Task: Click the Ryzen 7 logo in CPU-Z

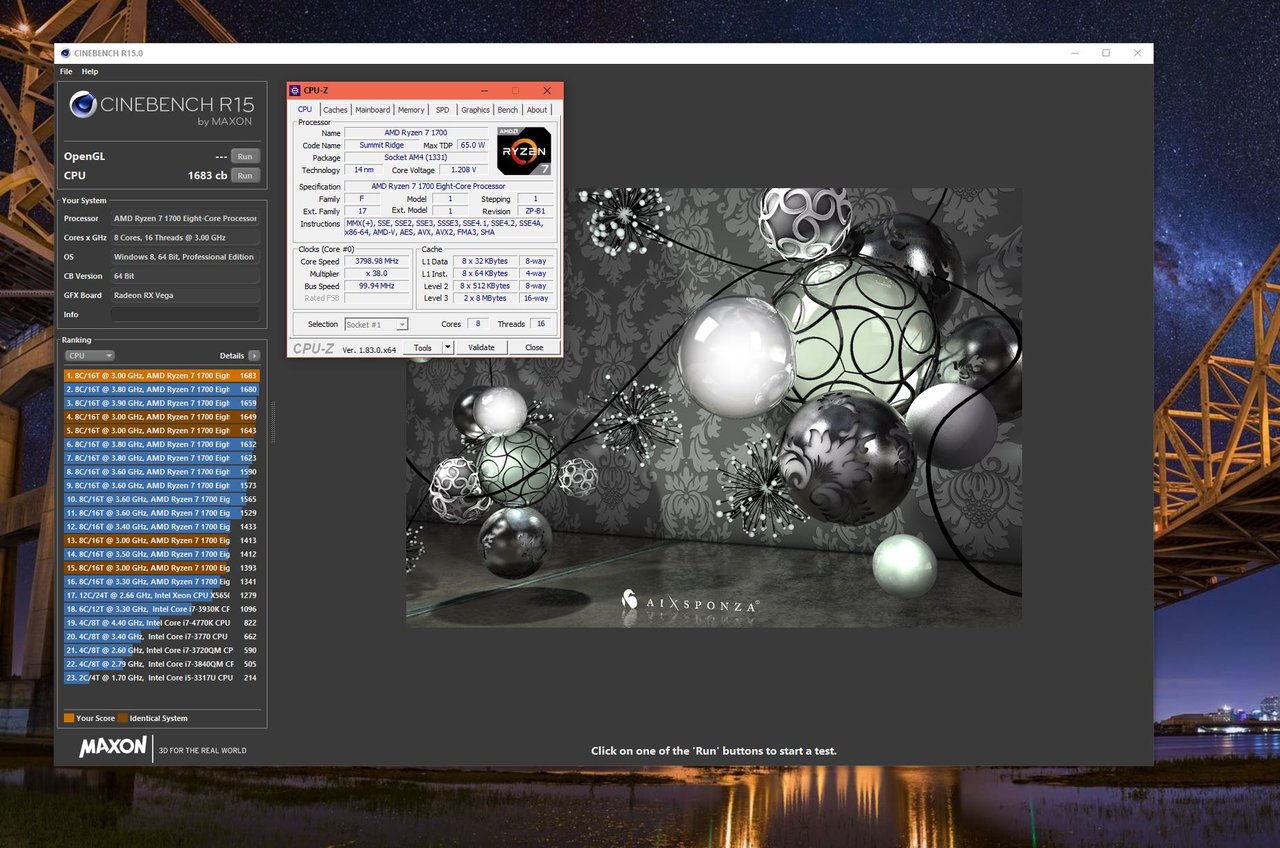Action: point(523,151)
